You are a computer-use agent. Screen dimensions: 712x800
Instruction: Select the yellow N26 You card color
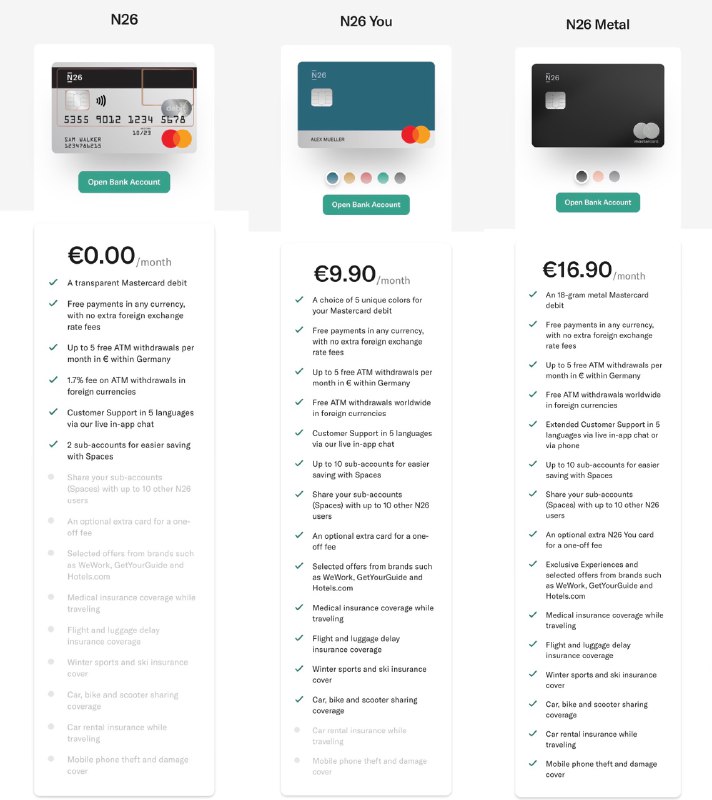pos(349,178)
